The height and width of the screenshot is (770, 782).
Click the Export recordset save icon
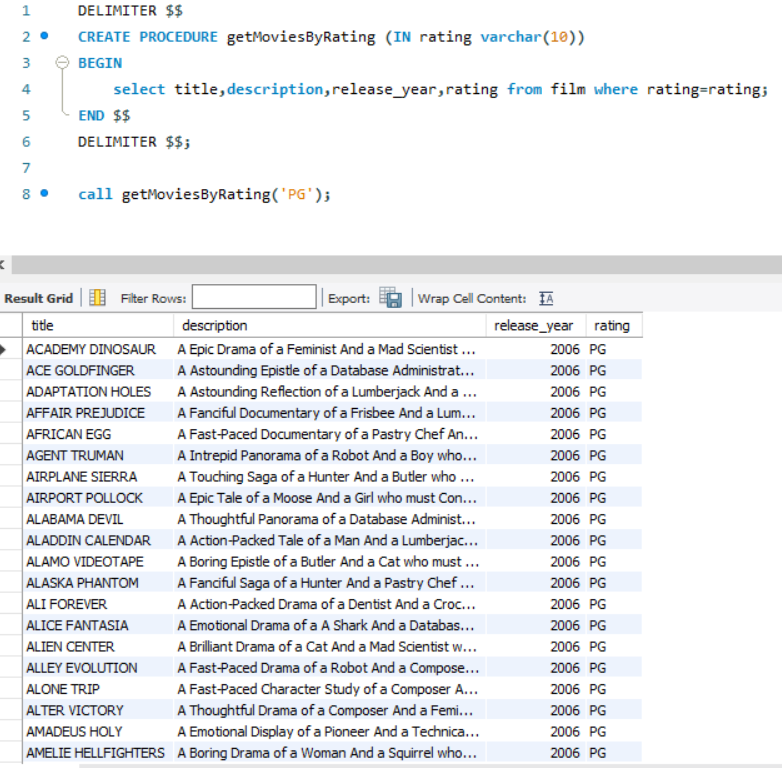(x=391, y=298)
